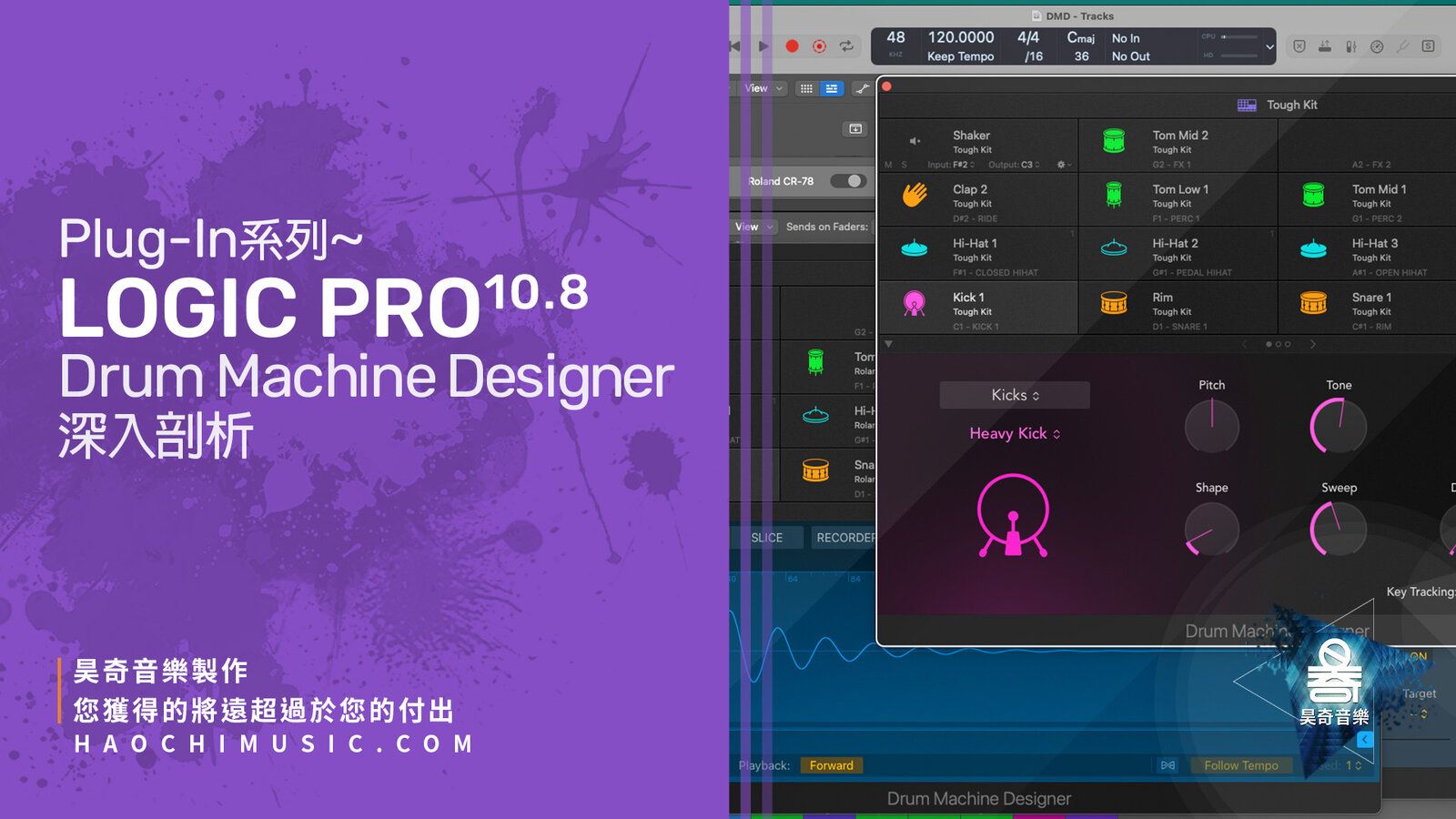This screenshot has width=1456, height=819.
Task: Switch to grid view button
Action: [806, 88]
